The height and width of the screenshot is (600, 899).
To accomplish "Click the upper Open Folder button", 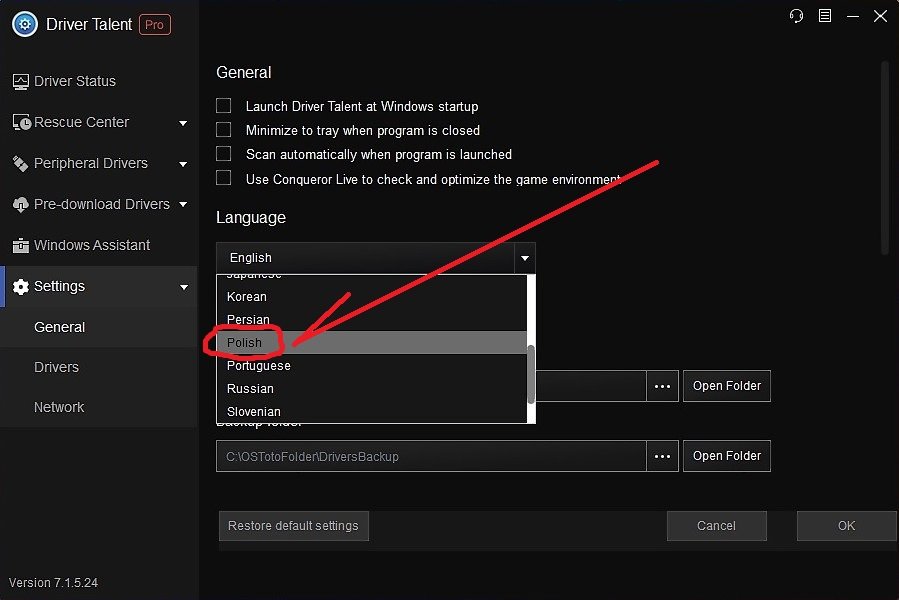I will (727, 386).
